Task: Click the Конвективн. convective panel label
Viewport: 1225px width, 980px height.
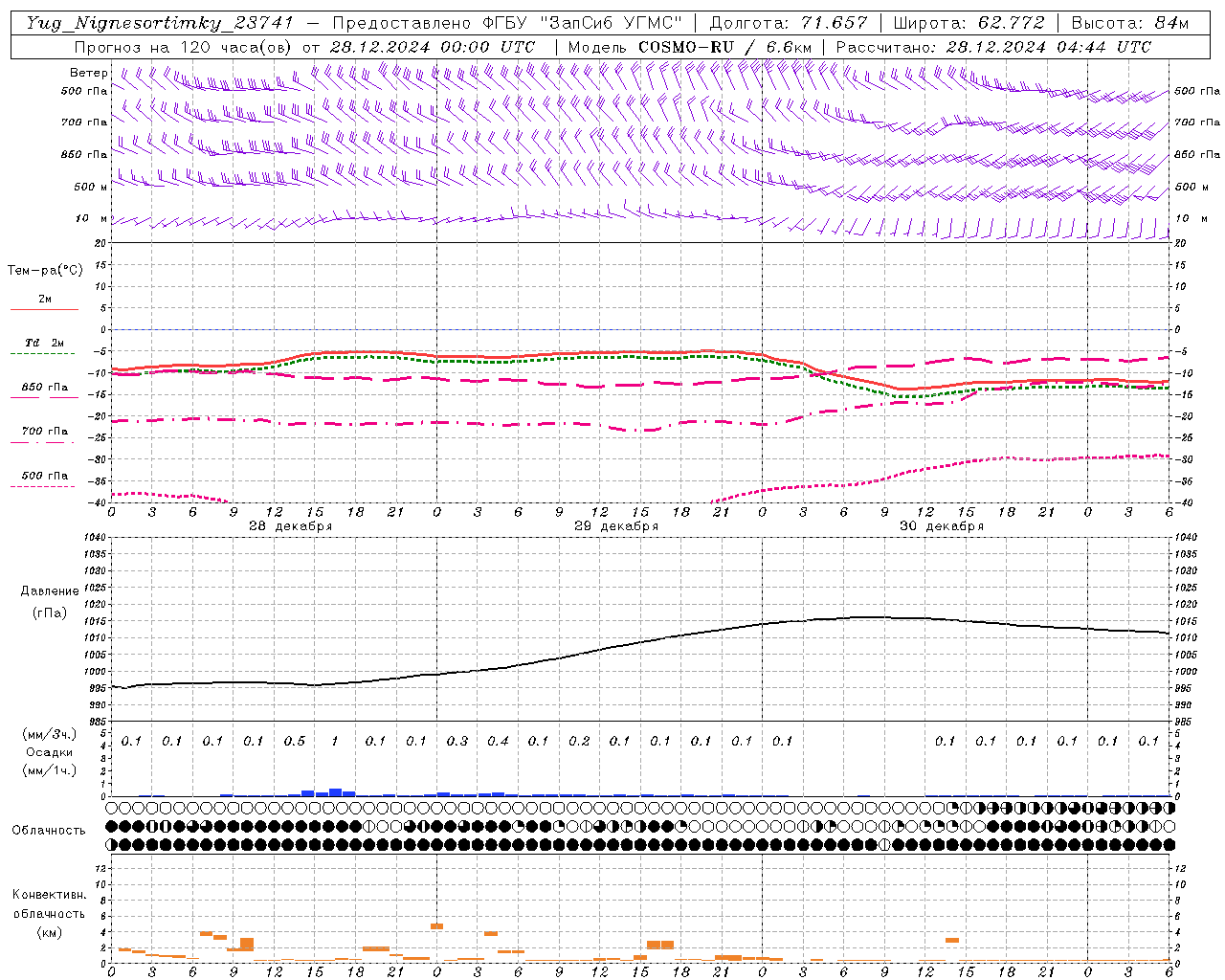Action: [49, 895]
